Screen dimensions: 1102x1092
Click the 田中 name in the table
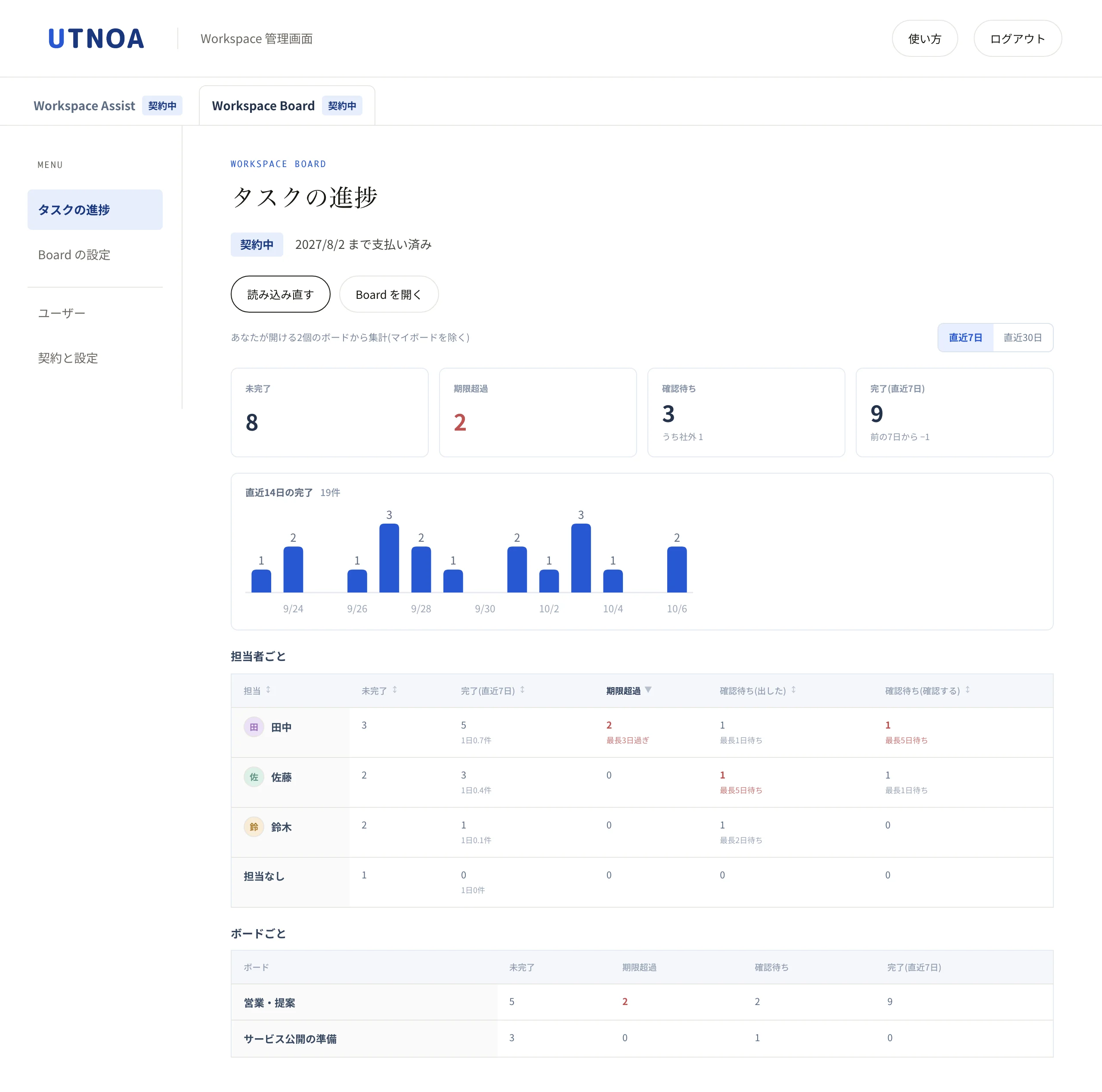[281, 727]
